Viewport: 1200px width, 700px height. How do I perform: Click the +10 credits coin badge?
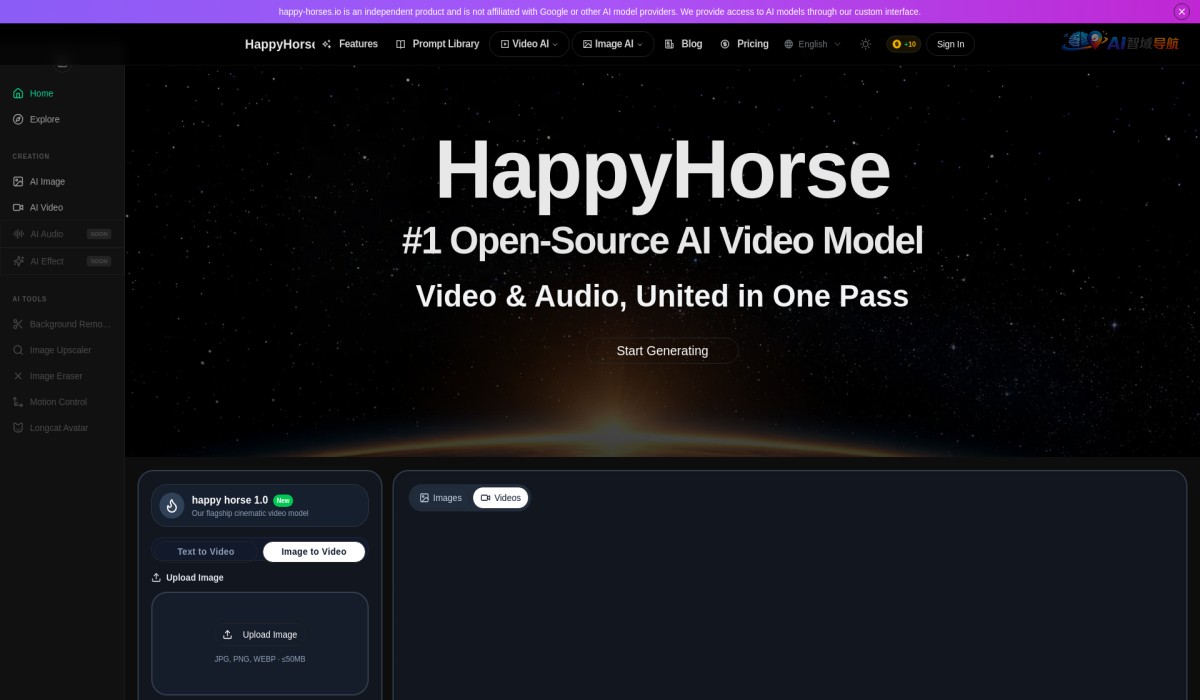click(904, 44)
